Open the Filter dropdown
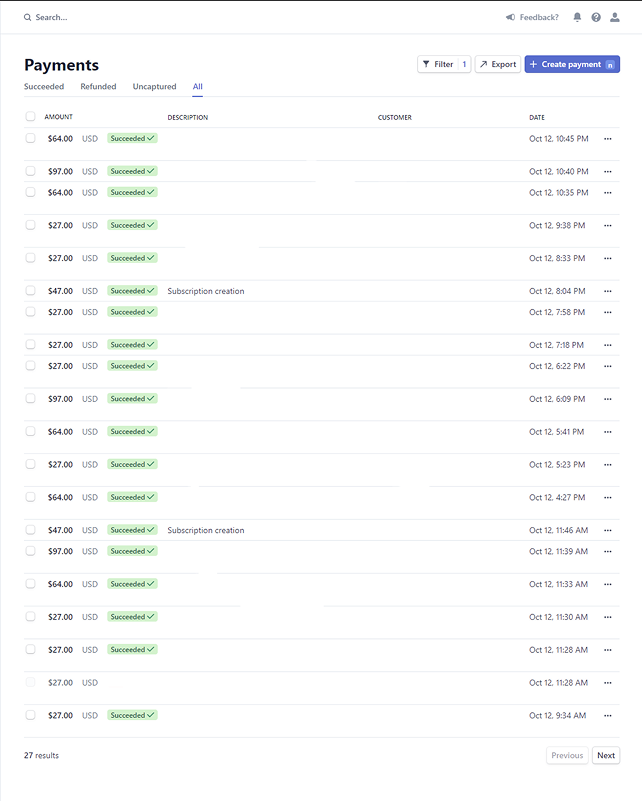The width and height of the screenshot is (643, 801). click(444, 64)
